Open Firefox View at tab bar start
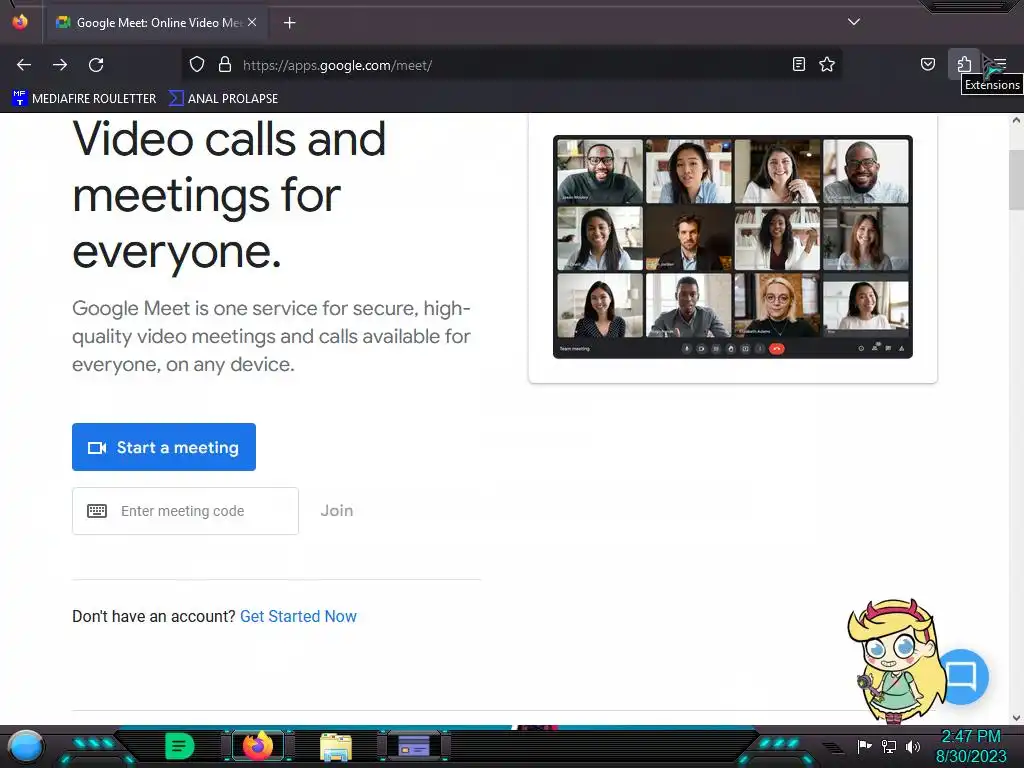 pyautogui.click(x=20, y=22)
